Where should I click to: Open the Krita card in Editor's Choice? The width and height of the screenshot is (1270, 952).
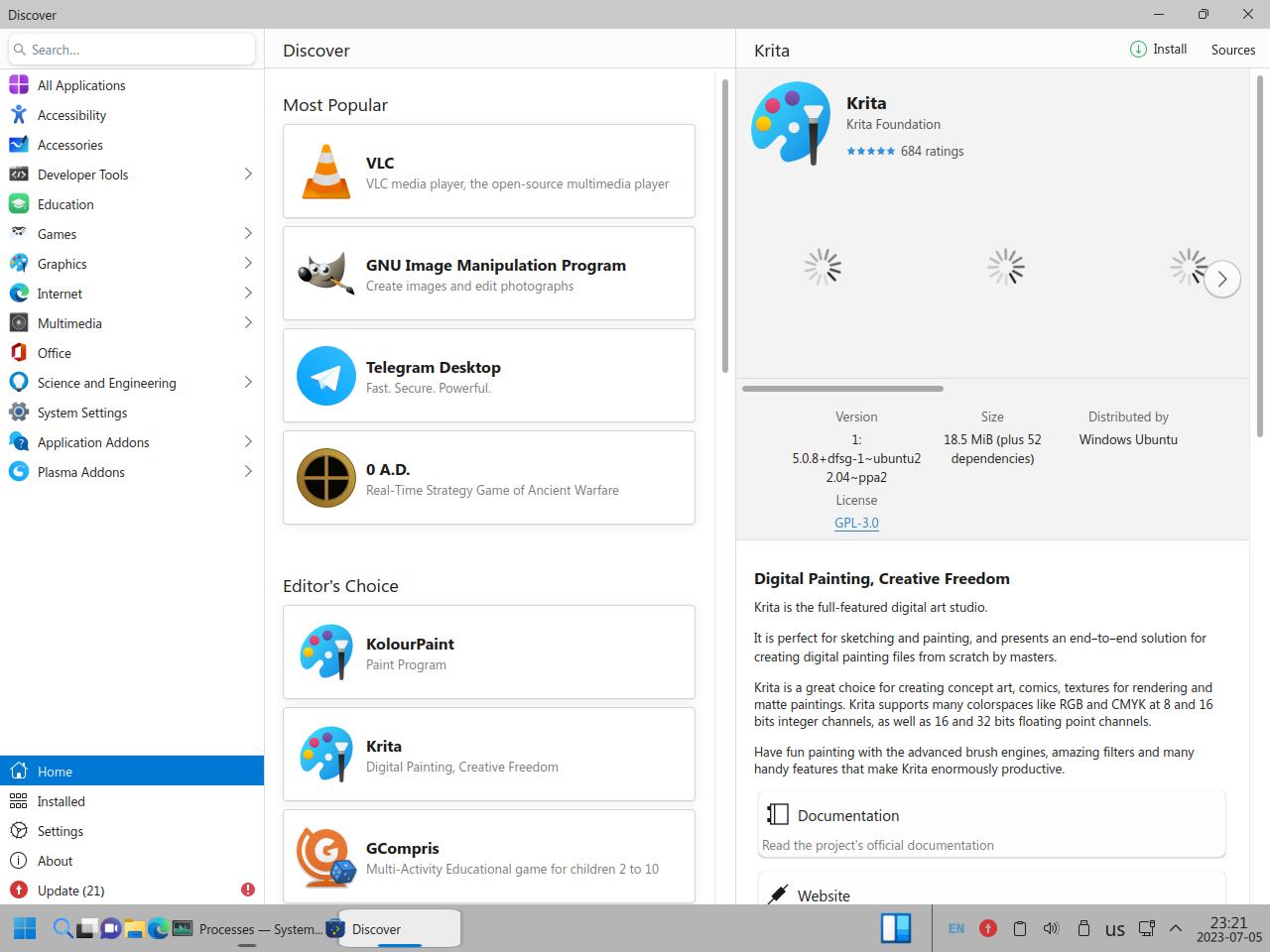pyautogui.click(x=489, y=755)
